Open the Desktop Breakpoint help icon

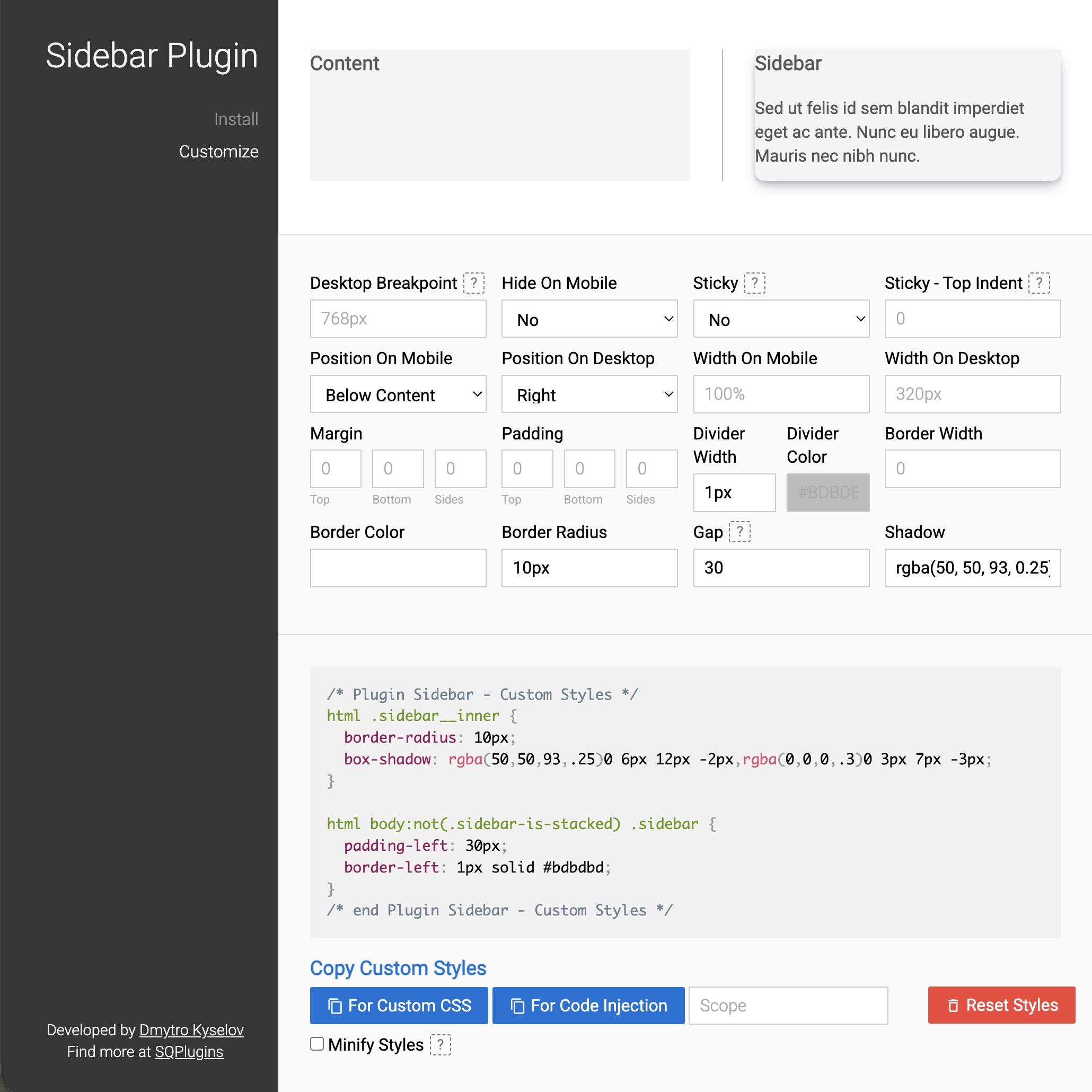tap(474, 283)
